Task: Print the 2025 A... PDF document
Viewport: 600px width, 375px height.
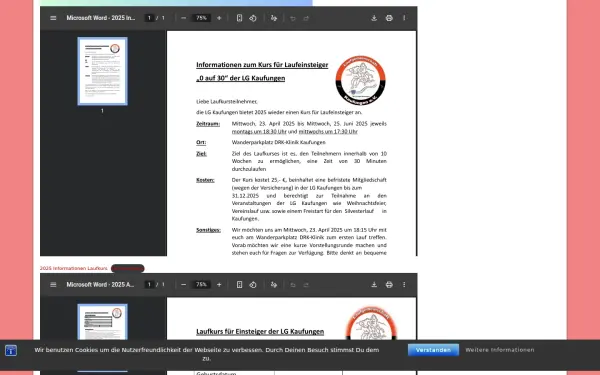Action: tap(389, 285)
